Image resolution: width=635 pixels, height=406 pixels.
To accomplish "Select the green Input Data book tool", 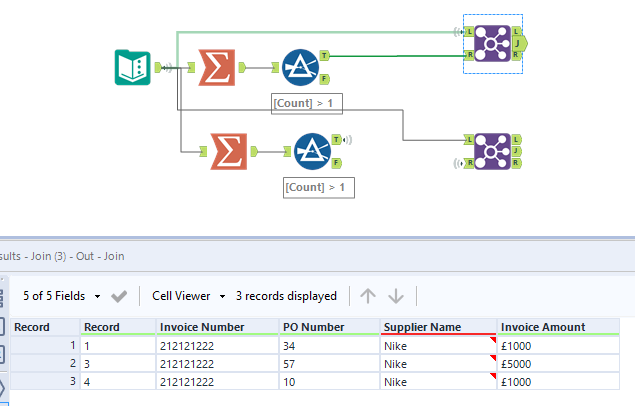I will (x=133, y=67).
